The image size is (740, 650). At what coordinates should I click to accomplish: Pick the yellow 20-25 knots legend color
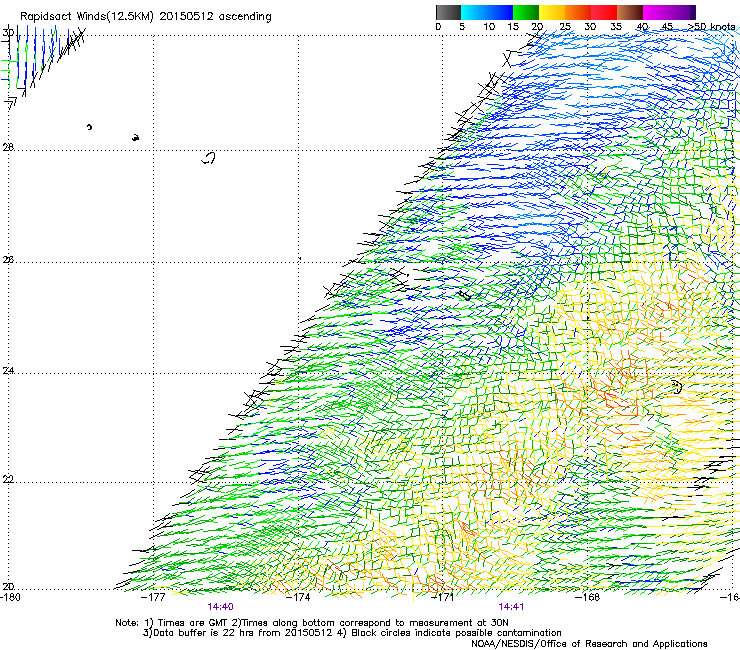pyautogui.click(x=552, y=12)
